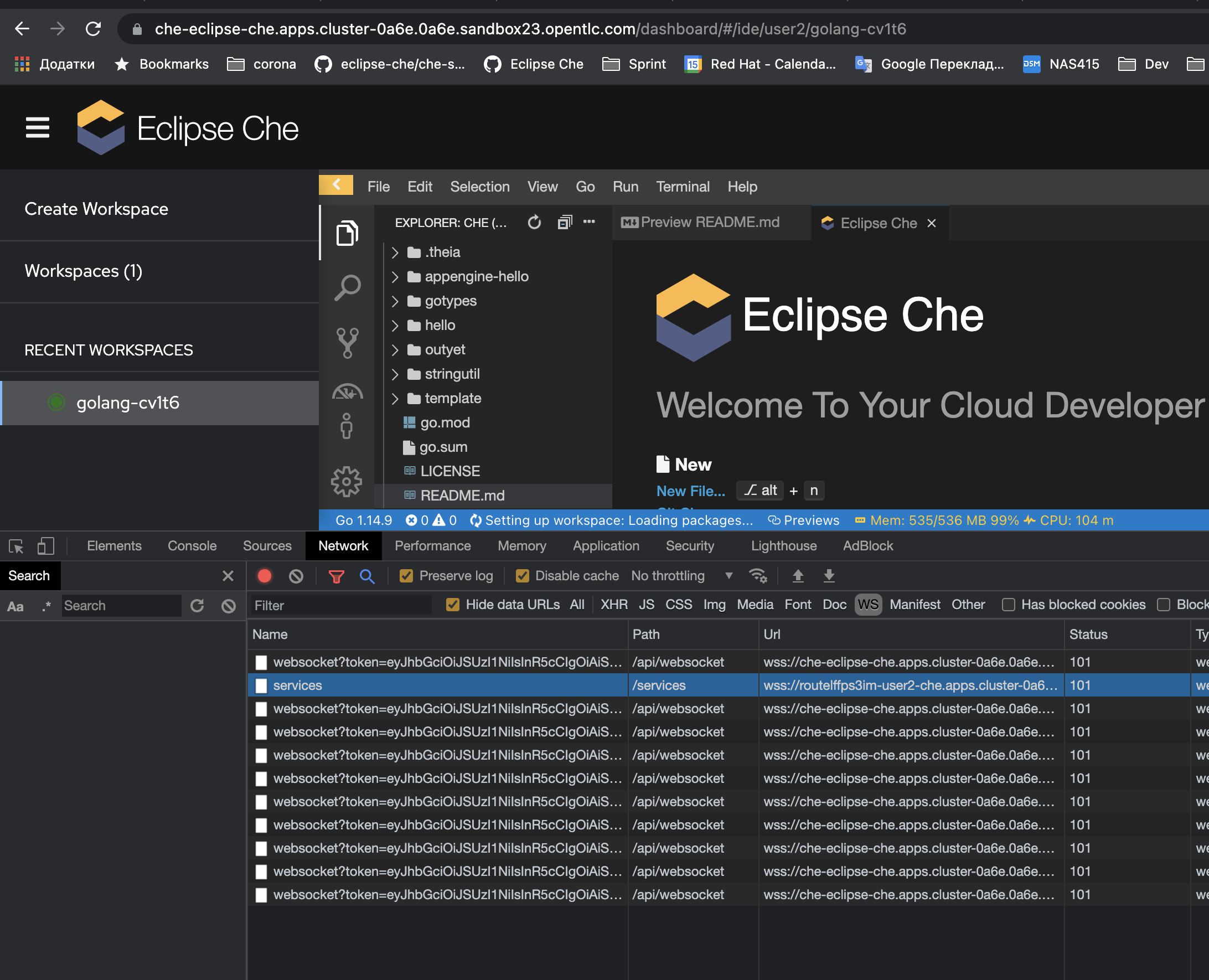Switch to the Console tab in DevTools
Image resolution: width=1209 pixels, height=980 pixels.
click(192, 546)
